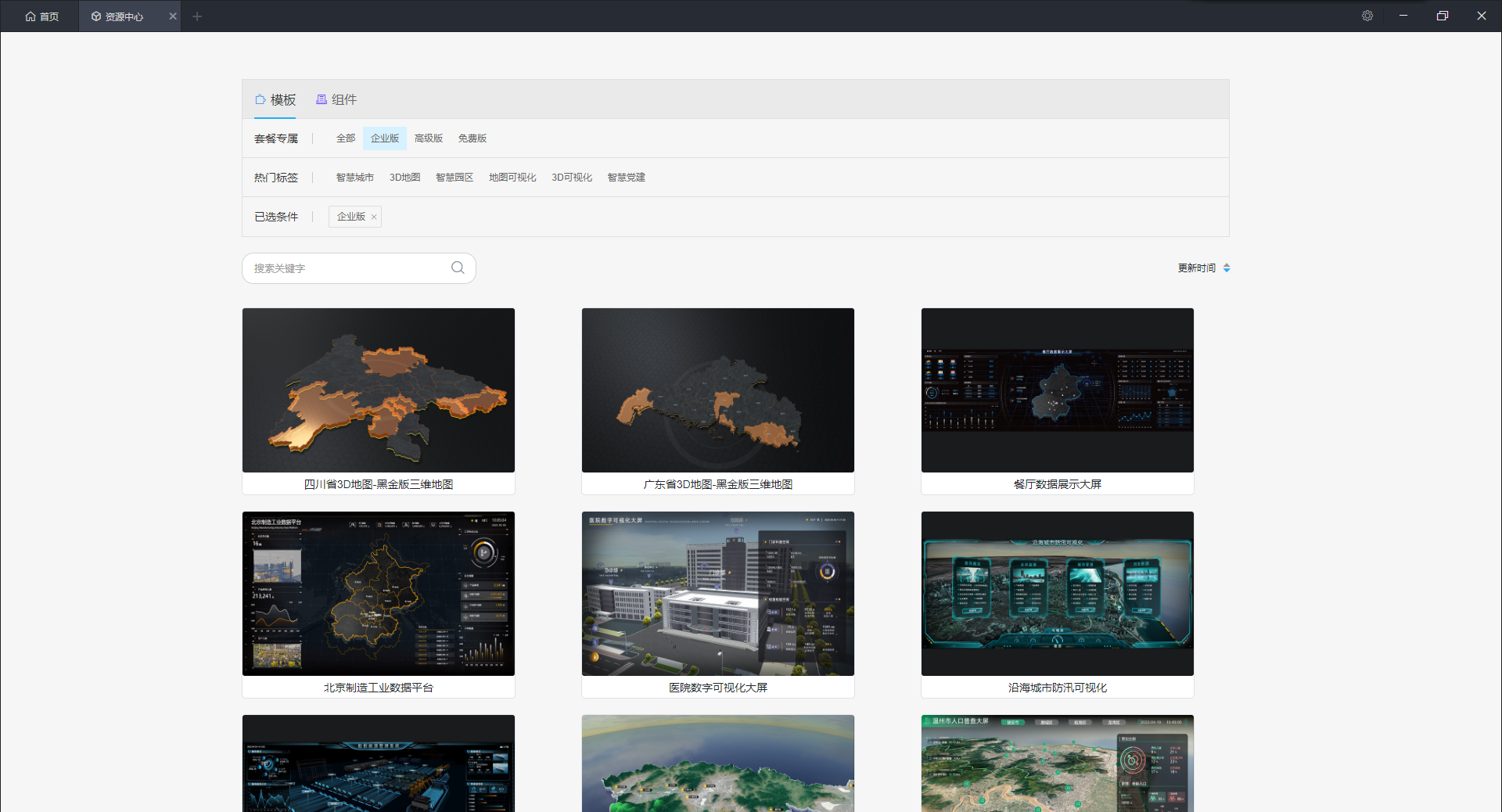Open 四川省3D地图 template thumbnail
Image resolution: width=1502 pixels, height=812 pixels.
(x=379, y=390)
